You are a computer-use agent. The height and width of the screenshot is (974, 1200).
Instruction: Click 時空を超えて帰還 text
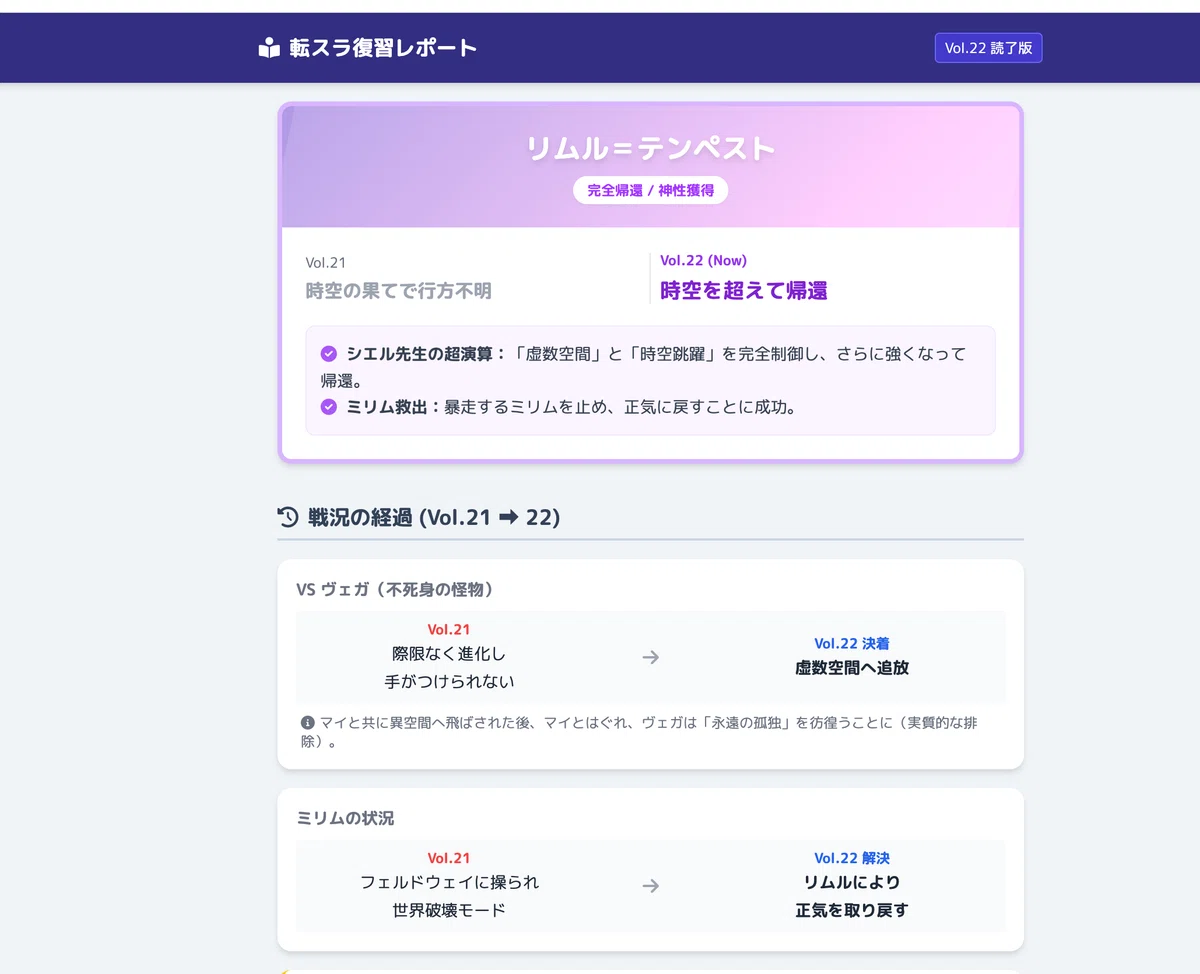(x=743, y=291)
